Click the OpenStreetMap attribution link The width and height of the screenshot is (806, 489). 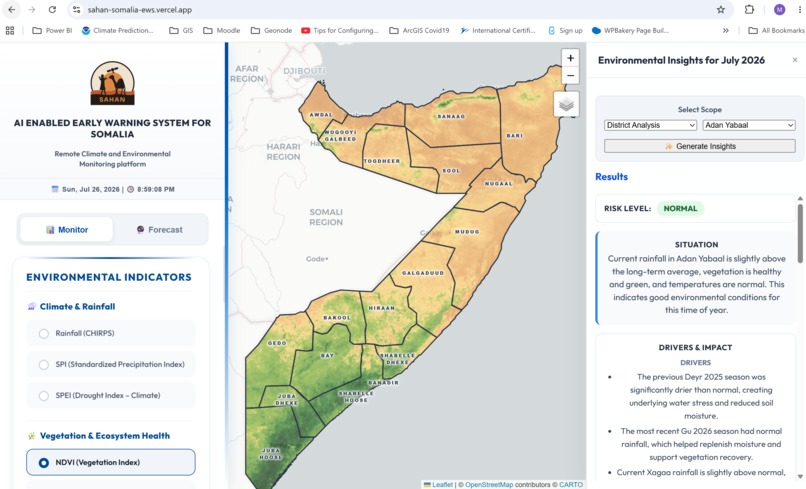[x=489, y=484]
